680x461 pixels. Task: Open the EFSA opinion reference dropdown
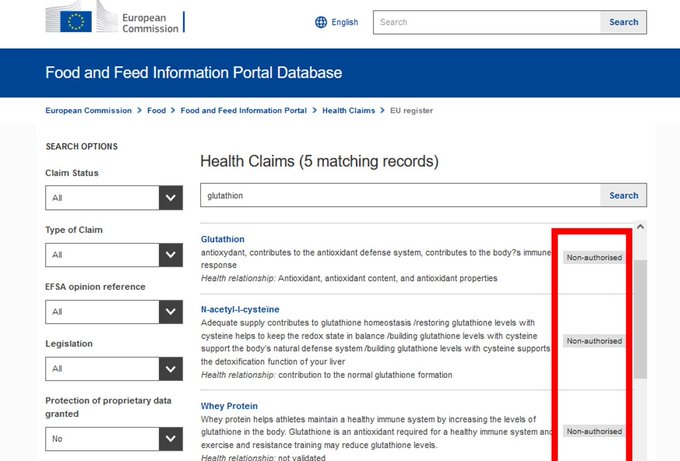[114, 312]
